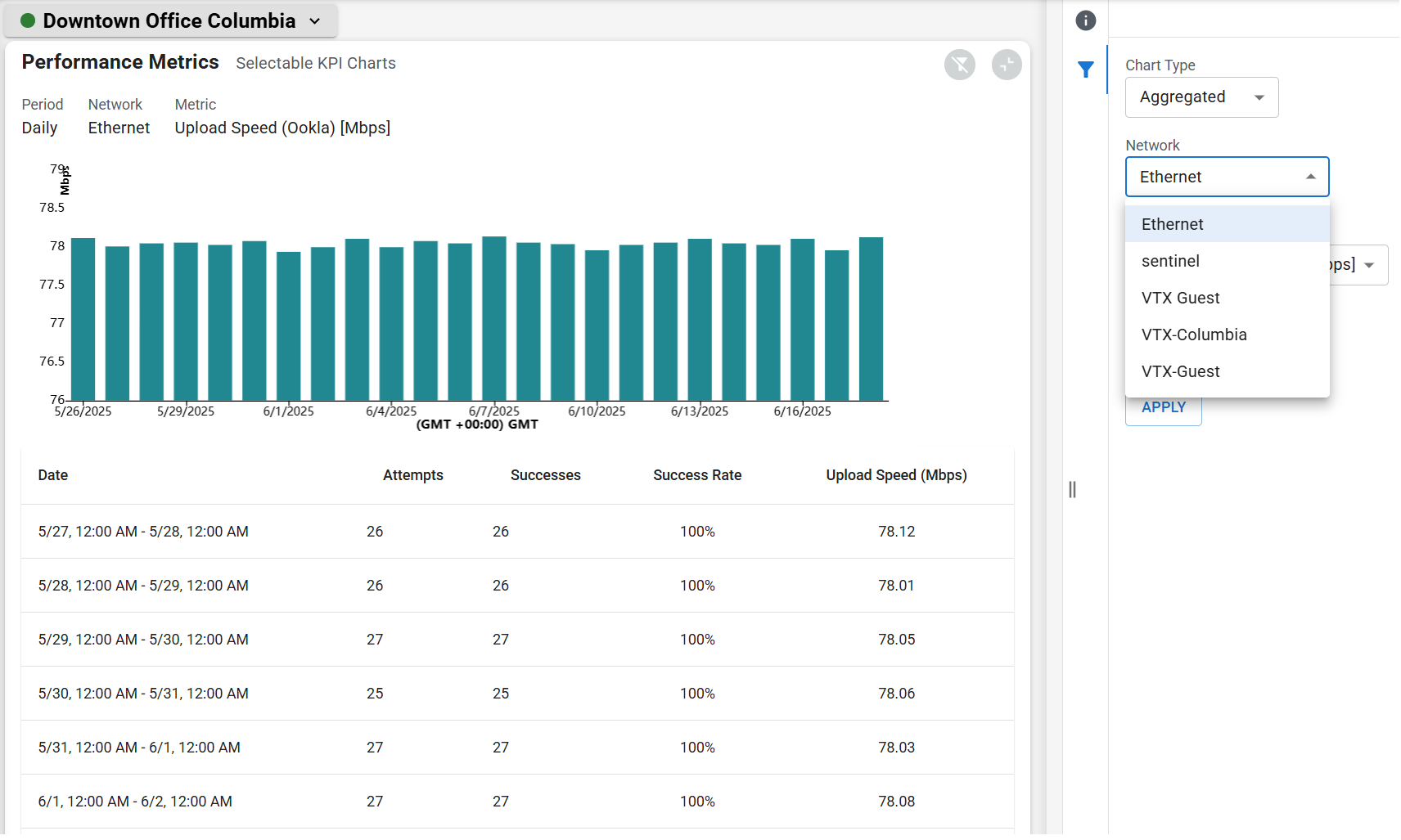Click the last bar in the chart
The width and height of the screenshot is (1401, 840).
(871, 319)
